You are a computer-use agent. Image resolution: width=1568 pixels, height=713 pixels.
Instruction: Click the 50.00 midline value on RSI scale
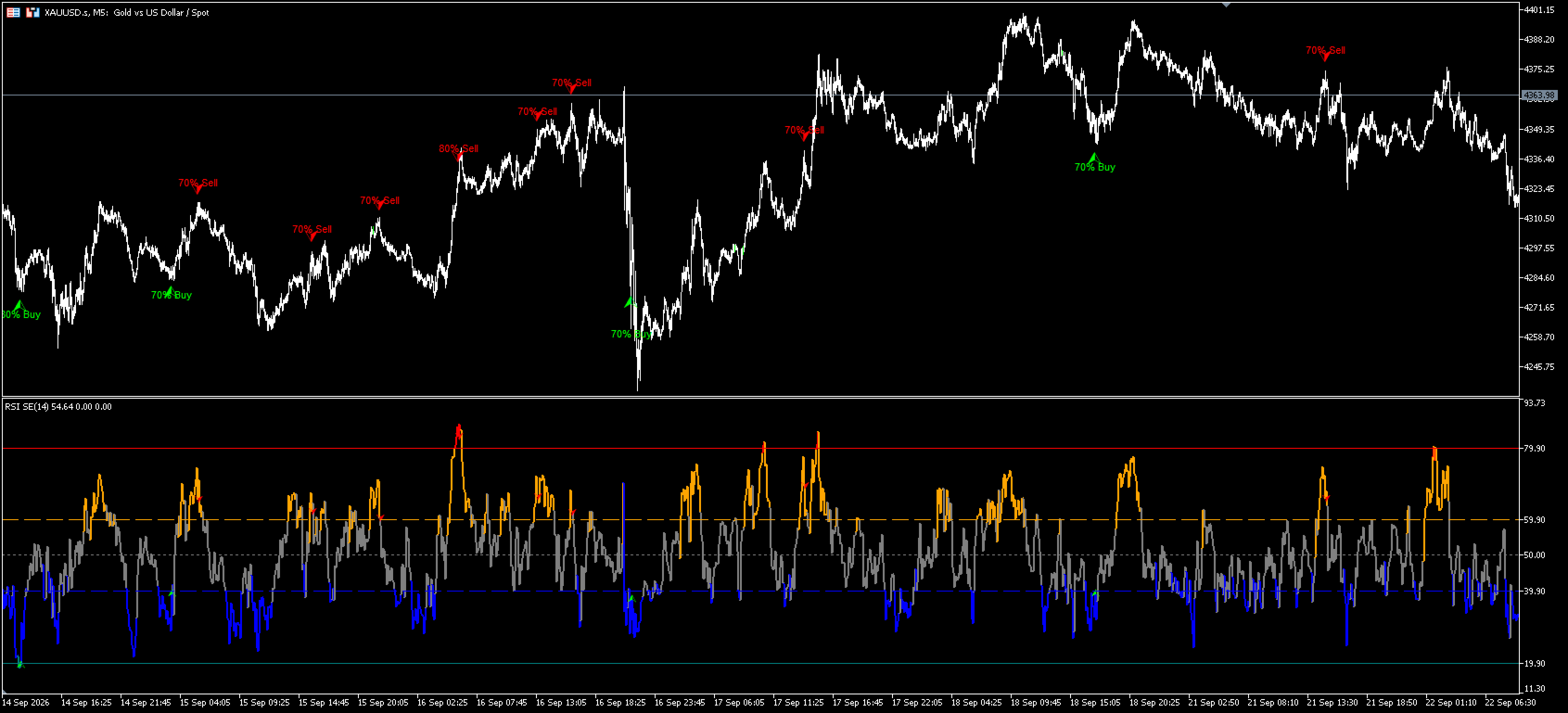click(x=1535, y=555)
